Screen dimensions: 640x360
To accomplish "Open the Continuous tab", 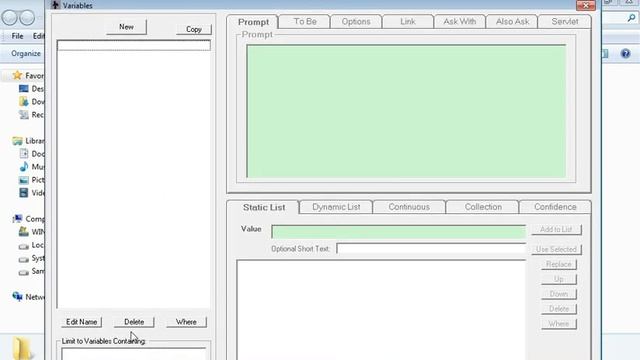I will tap(409, 207).
